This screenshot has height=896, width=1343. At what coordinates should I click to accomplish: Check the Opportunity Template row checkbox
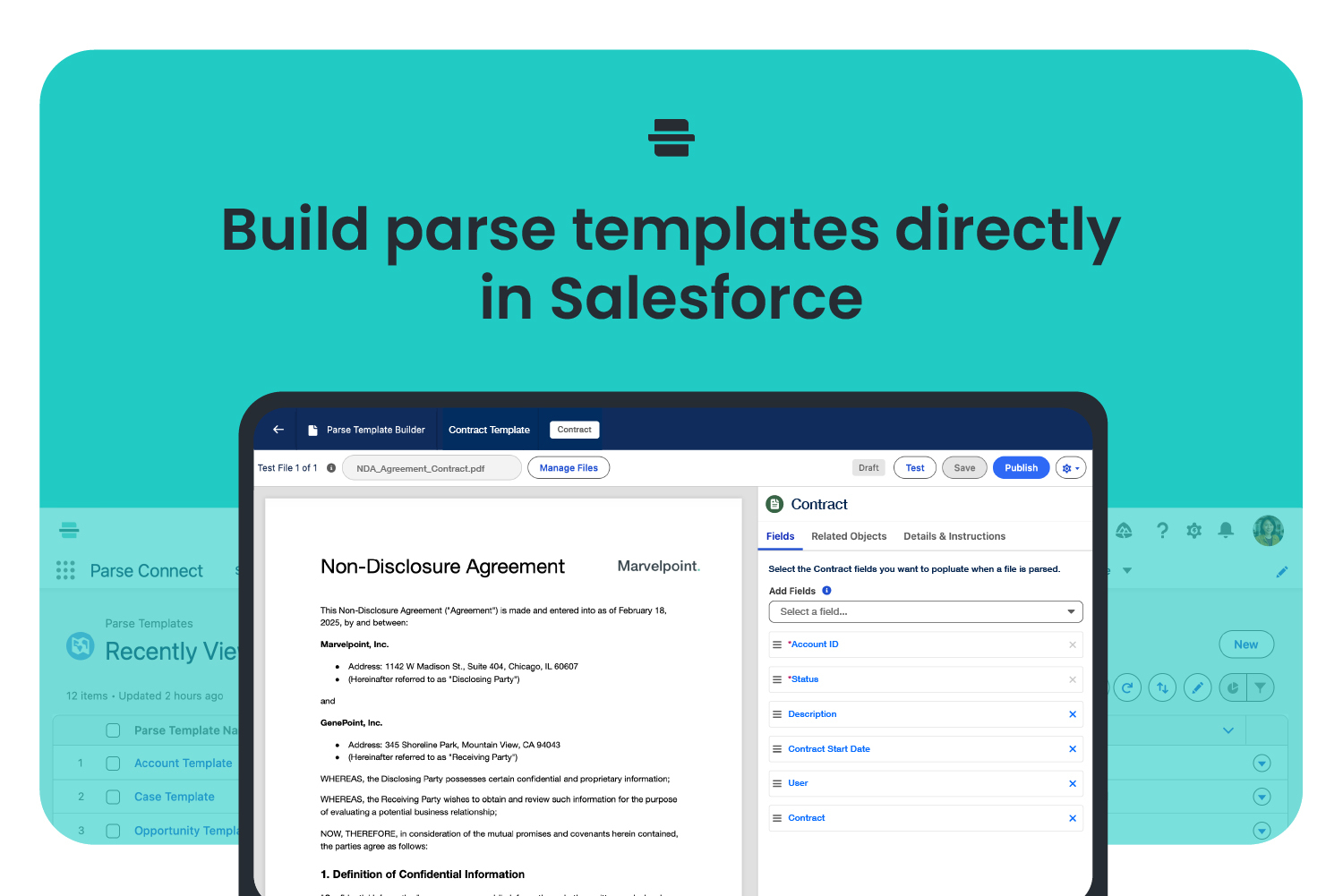113,831
